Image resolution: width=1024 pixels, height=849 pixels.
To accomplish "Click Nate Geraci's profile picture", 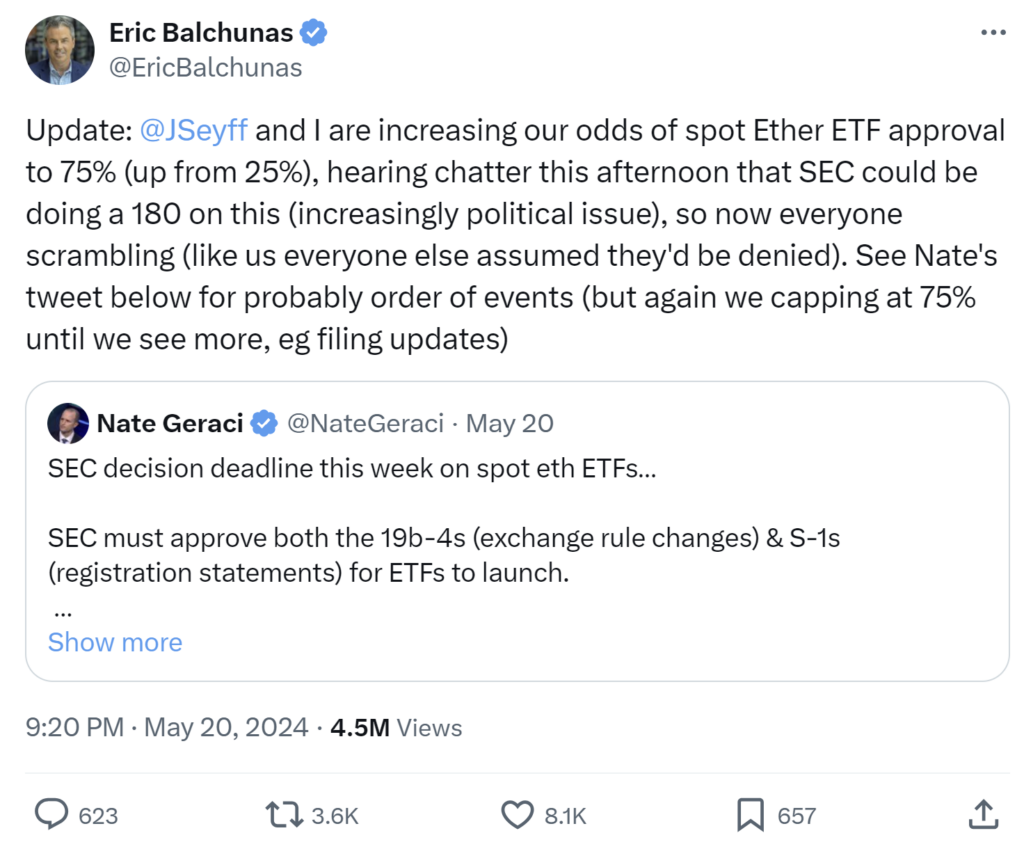I will click(x=66, y=423).
